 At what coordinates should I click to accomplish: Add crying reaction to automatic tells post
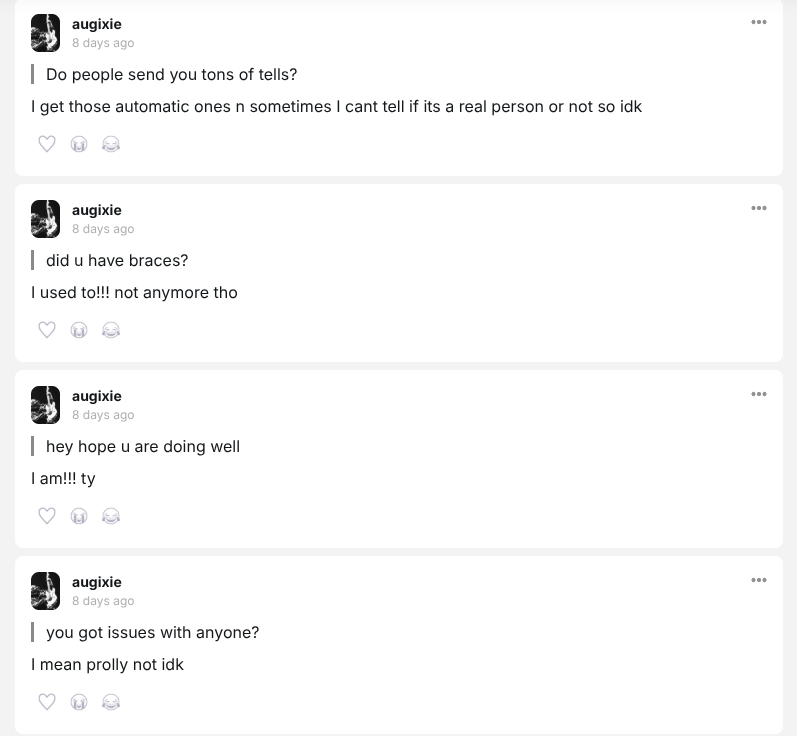[79, 144]
